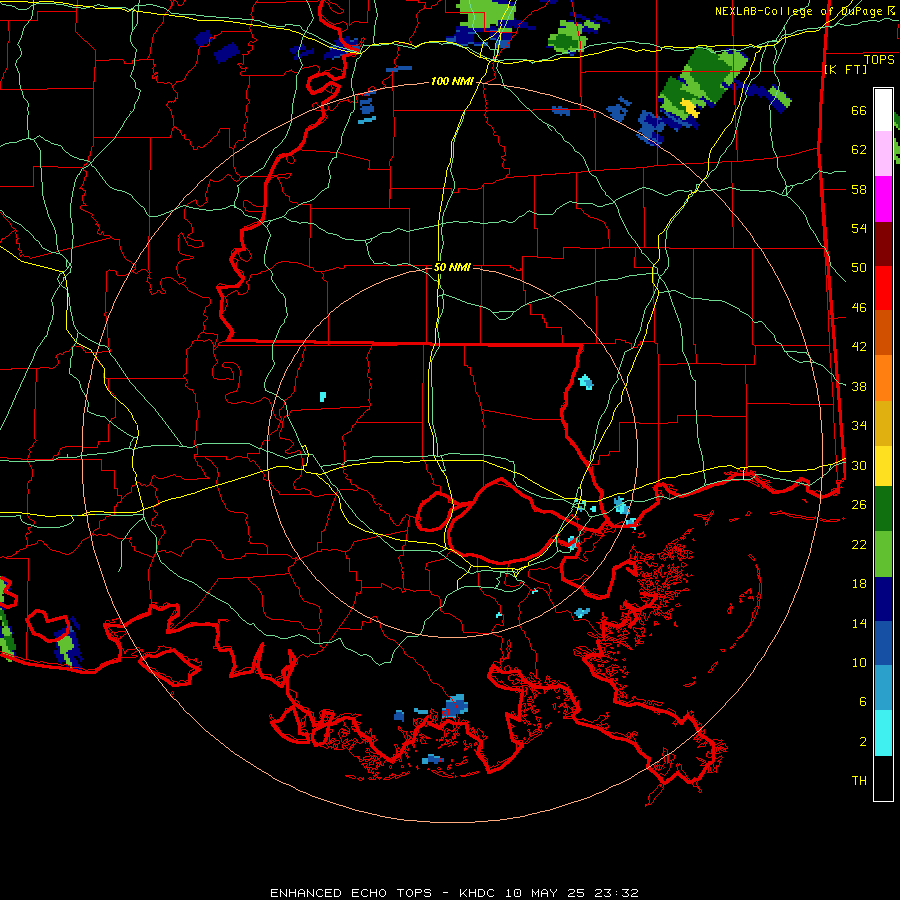This screenshot has width=900, height=900.
Task: Click the "58" legend value
Action: [x=859, y=189]
